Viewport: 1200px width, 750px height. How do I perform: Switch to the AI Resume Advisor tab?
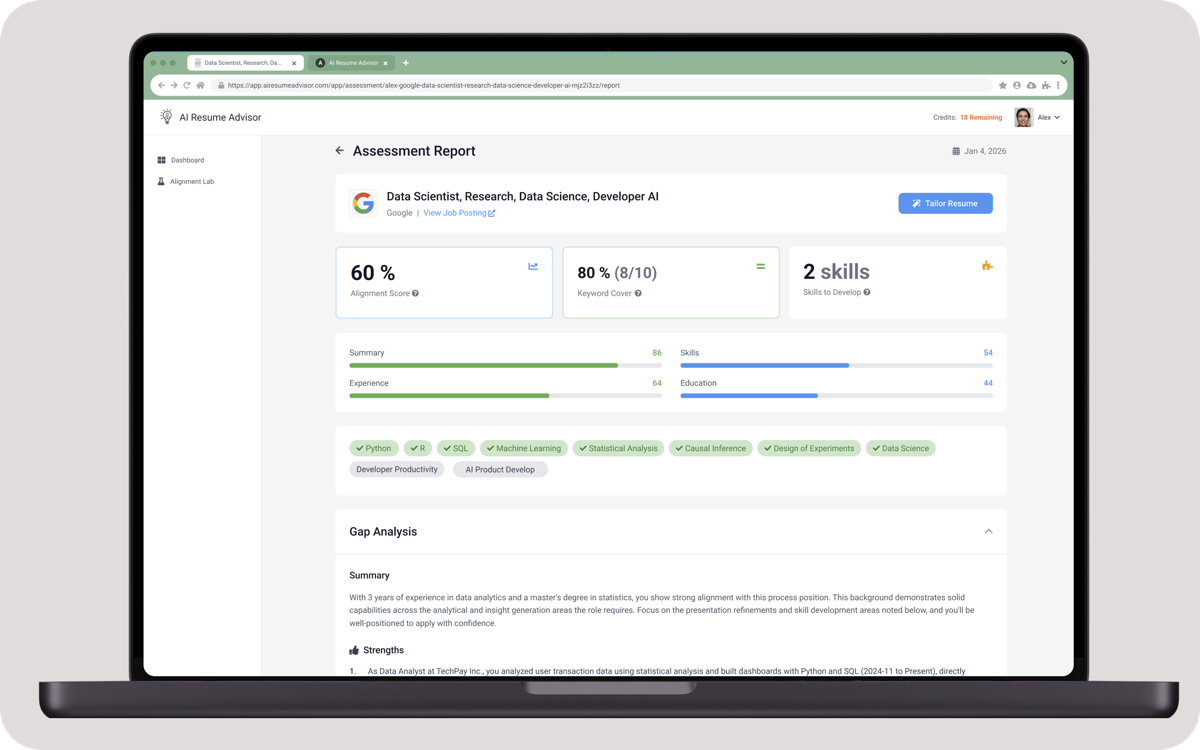(350, 62)
